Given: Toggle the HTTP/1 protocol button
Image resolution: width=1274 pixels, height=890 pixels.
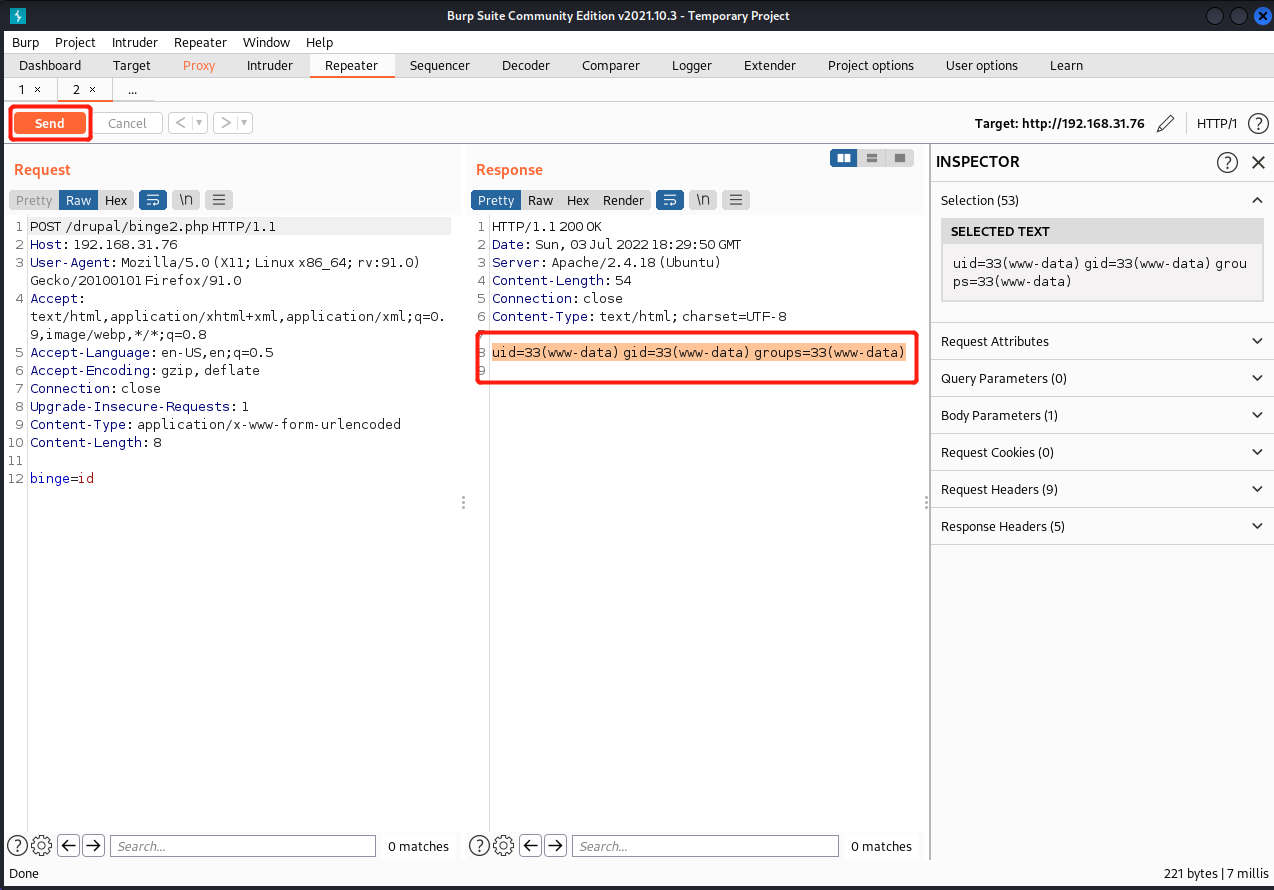Looking at the screenshot, I should point(1217,123).
